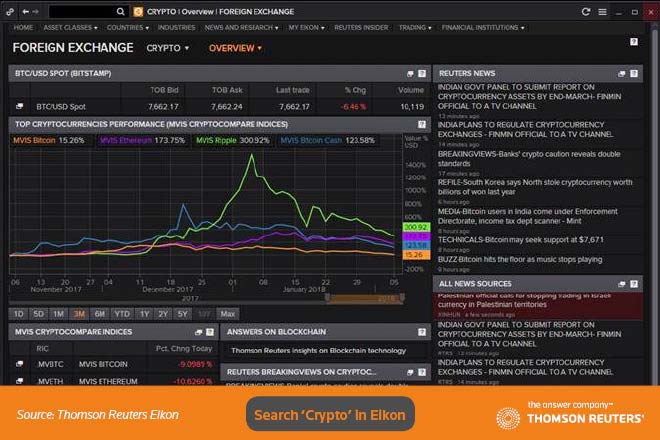Expand the Trading menu
The image size is (660, 440).
[415, 27]
